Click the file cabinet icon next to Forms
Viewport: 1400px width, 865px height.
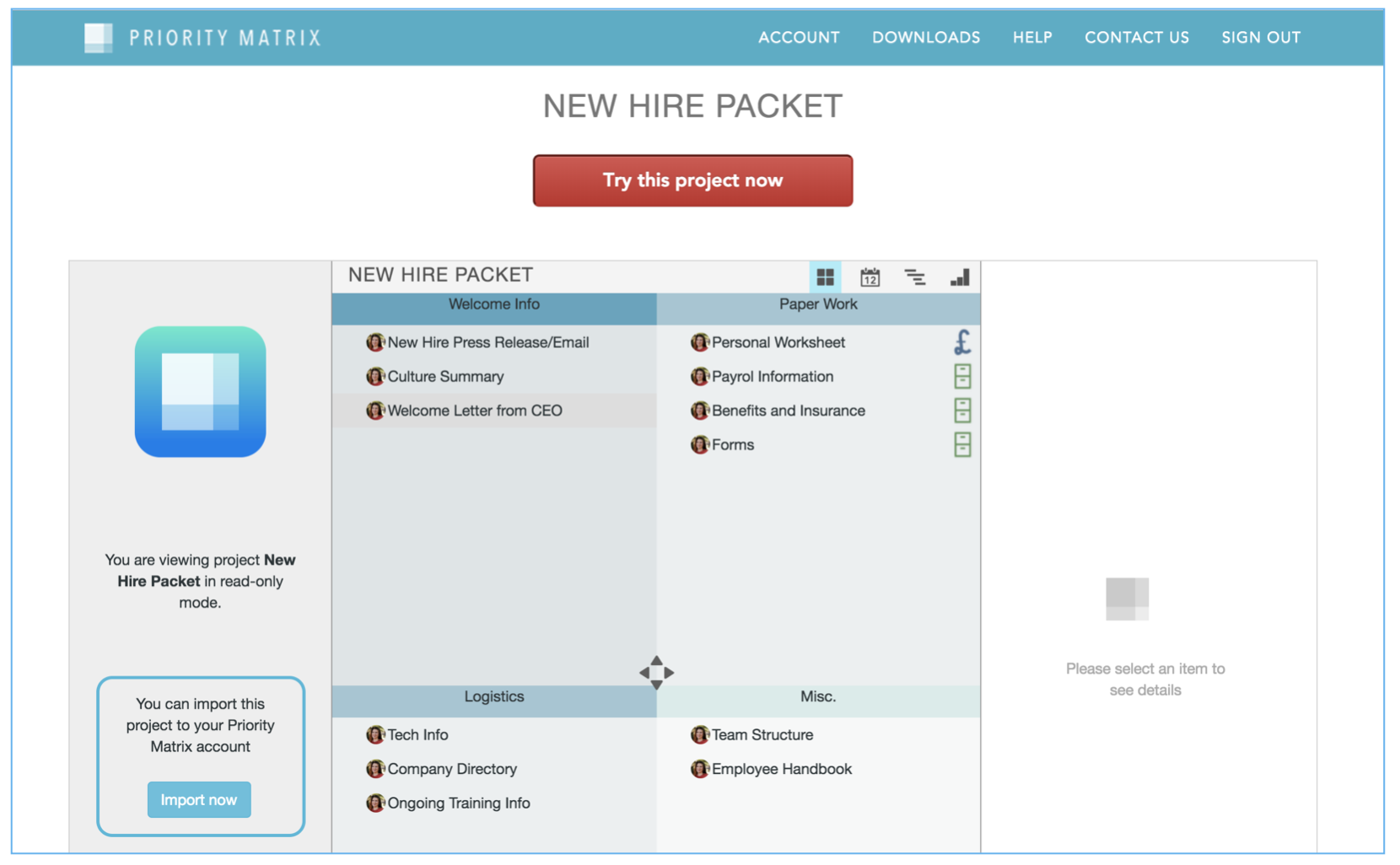(x=962, y=444)
